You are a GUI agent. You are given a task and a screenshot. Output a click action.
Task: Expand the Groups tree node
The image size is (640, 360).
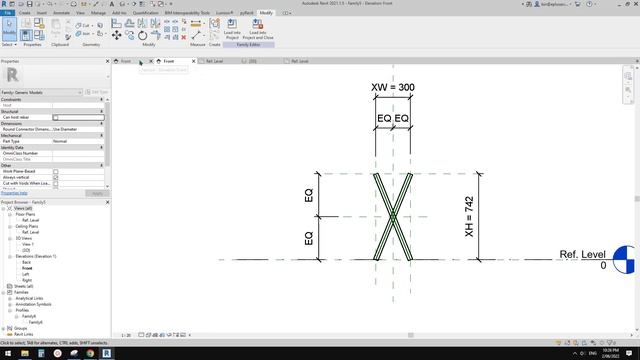click(4, 328)
